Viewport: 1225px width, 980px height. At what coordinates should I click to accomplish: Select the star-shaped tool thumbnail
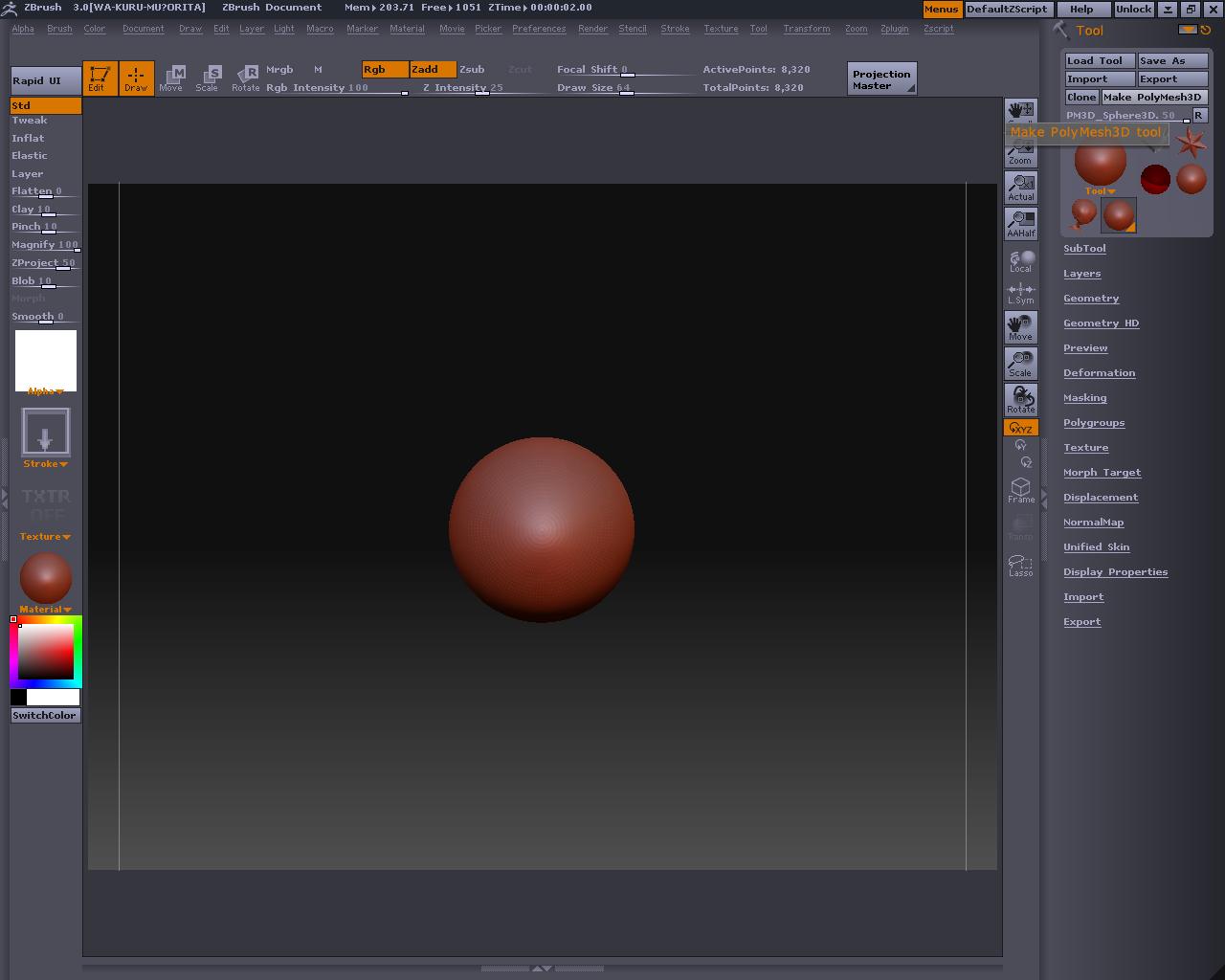pos(1191,144)
